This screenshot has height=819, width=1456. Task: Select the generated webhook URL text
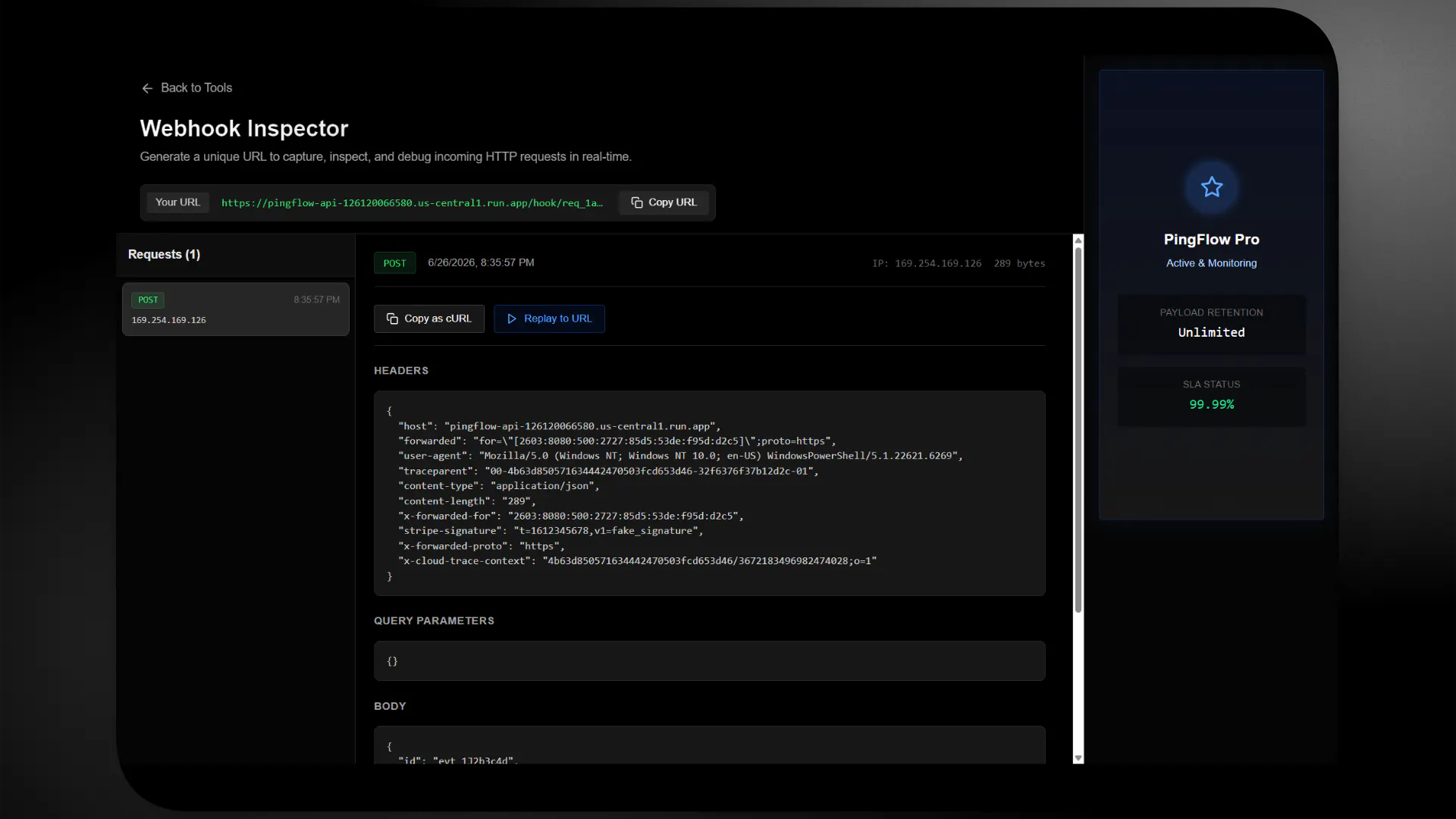coord(412,202)
